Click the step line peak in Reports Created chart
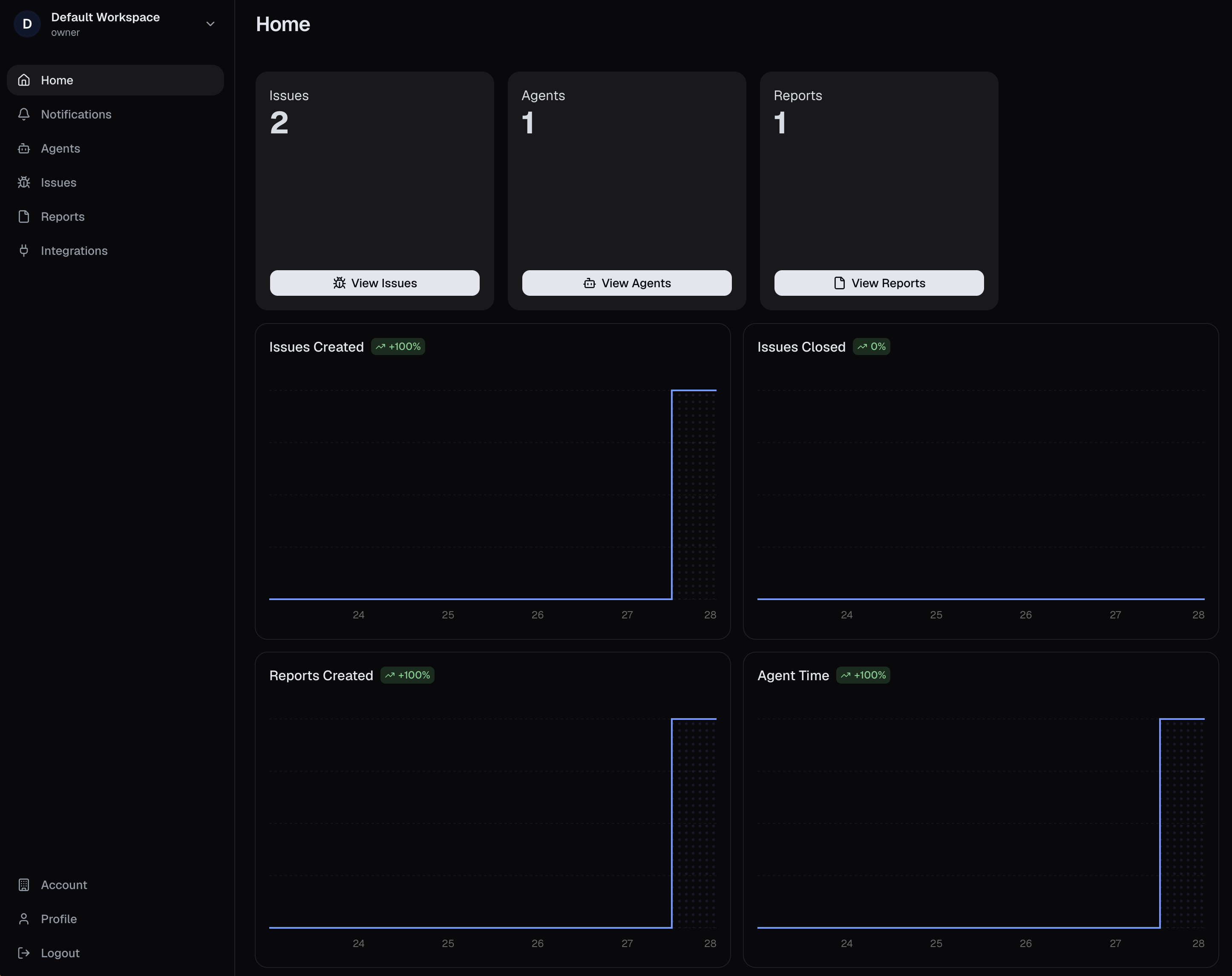 pyautogui.click(x=694, y=719)
